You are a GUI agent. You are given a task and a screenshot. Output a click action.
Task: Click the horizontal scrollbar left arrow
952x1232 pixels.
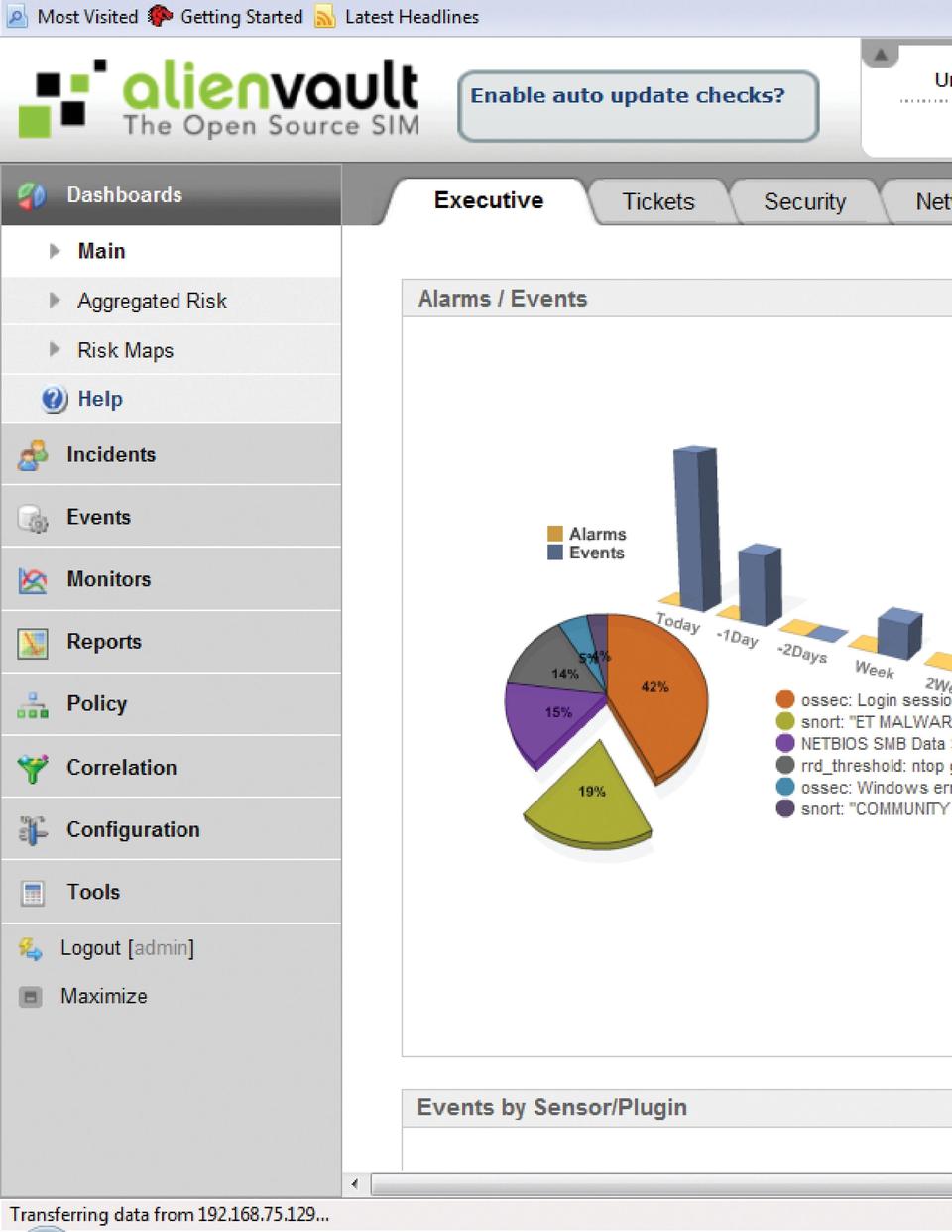click(355, 1184)
